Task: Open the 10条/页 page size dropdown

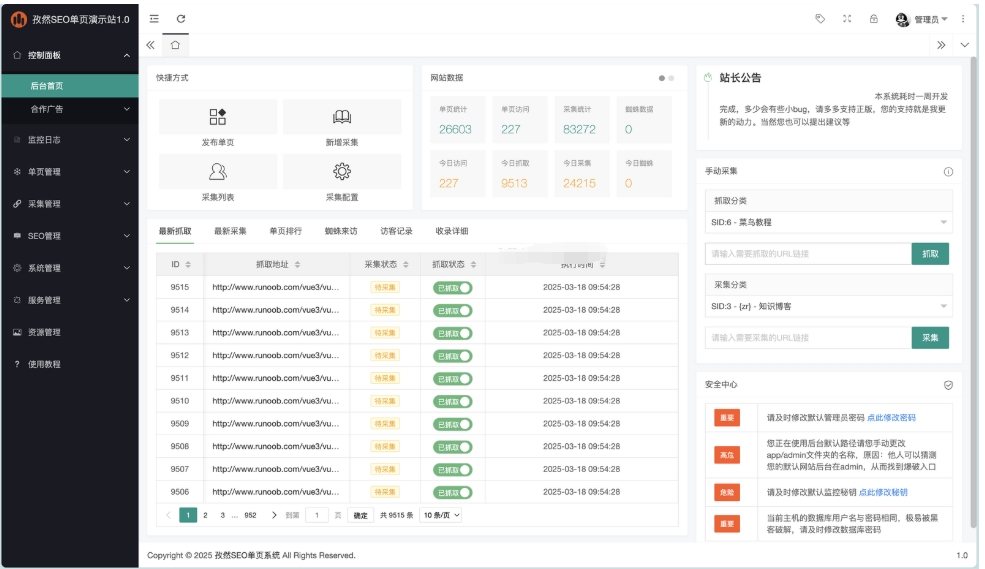Action: point(441,515)
